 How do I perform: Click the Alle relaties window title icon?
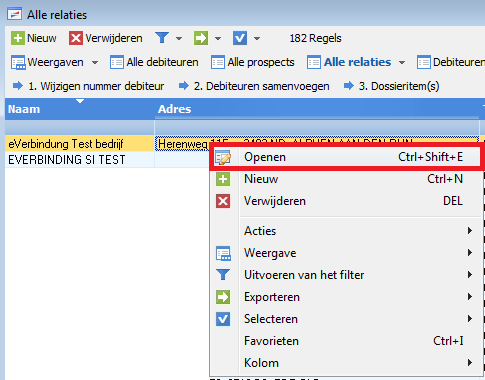(15, 14)
